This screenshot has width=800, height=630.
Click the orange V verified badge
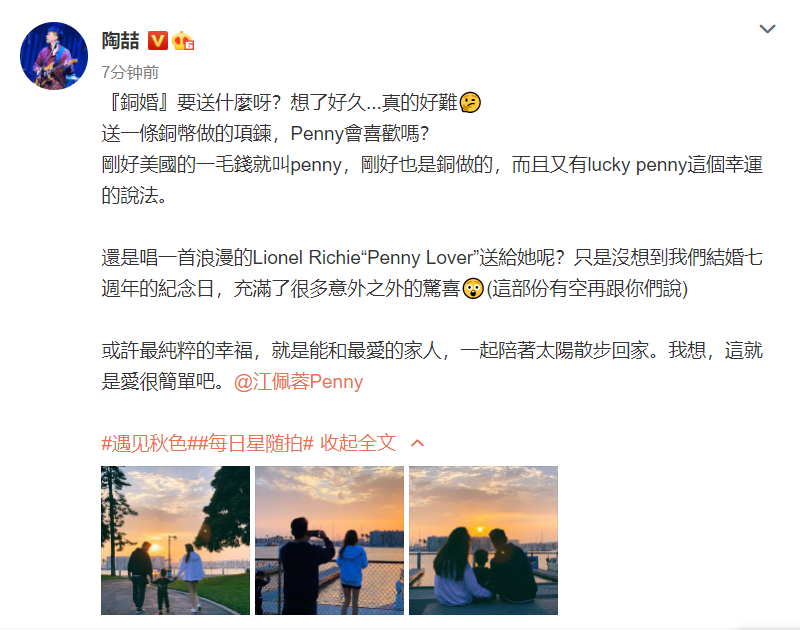[158, 41]
